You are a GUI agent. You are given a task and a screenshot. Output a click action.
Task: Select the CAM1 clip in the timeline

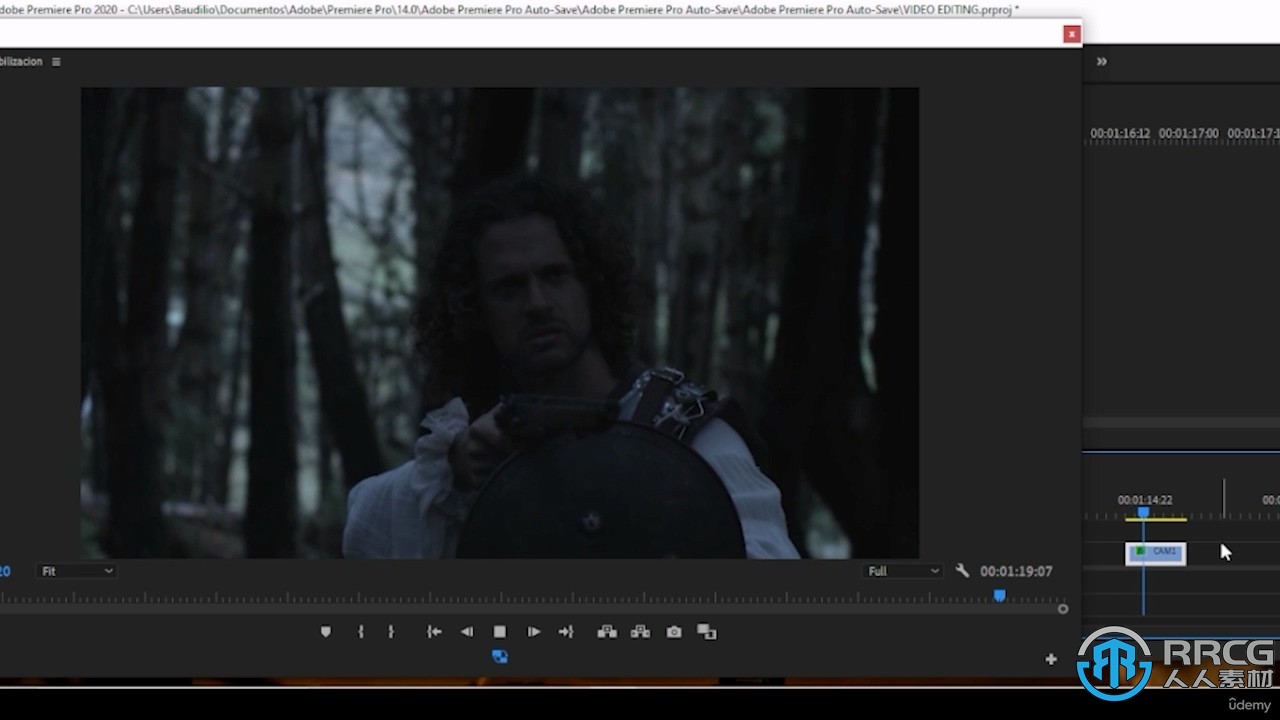pos(1156,553)
